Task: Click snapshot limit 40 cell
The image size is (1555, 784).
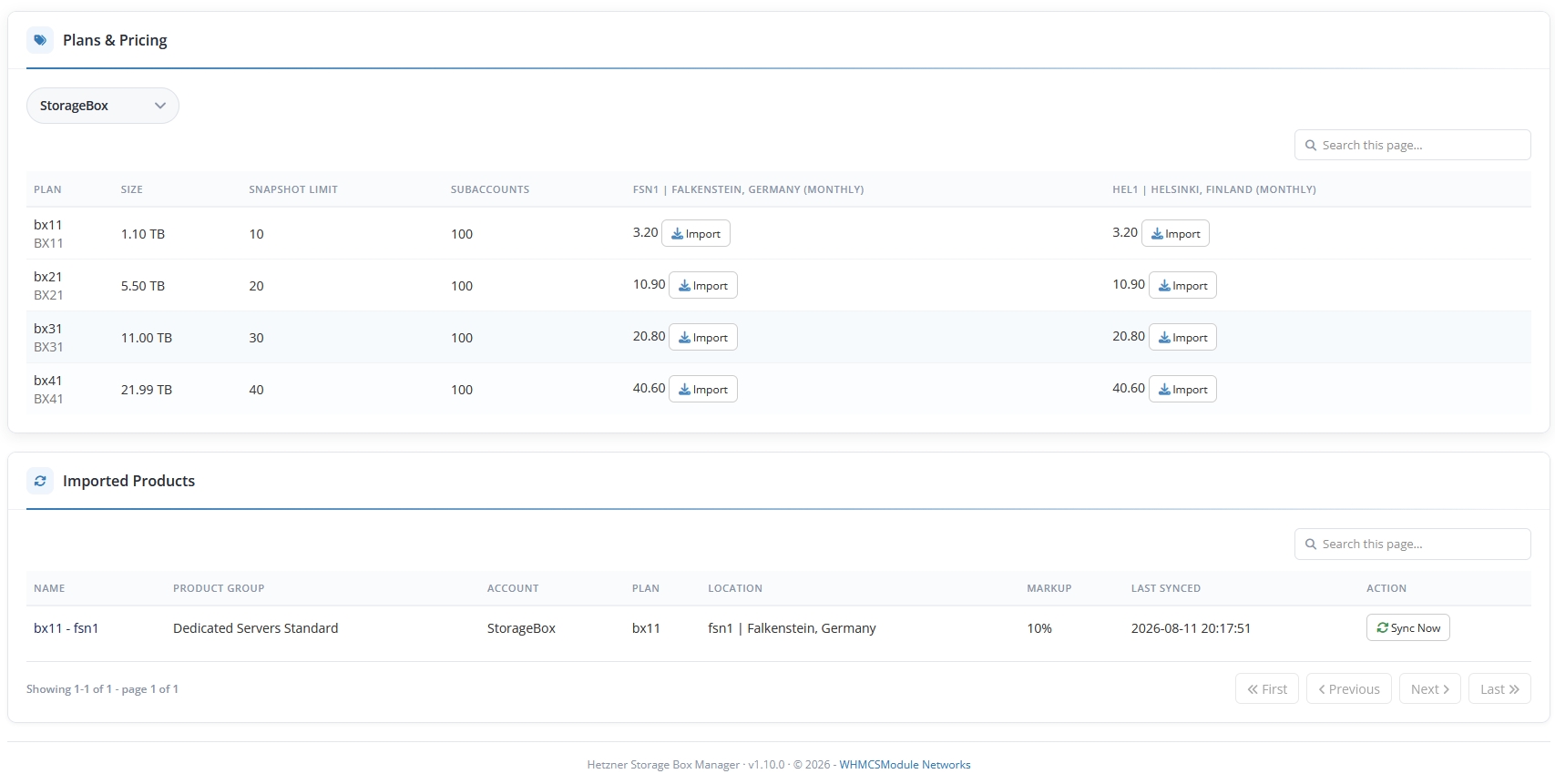Action: point(256,390)
